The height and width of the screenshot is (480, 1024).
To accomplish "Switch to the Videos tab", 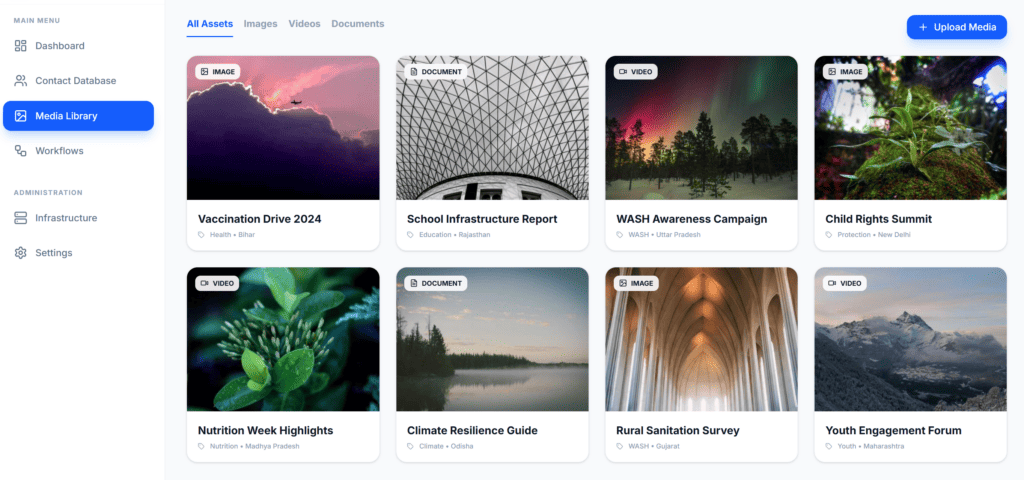I will [304, 24].
